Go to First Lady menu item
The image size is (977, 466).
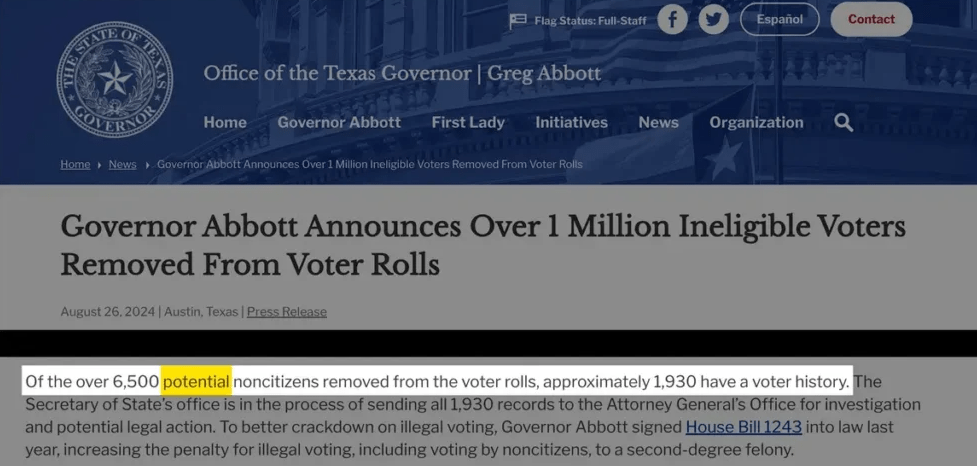coord(468,122)
